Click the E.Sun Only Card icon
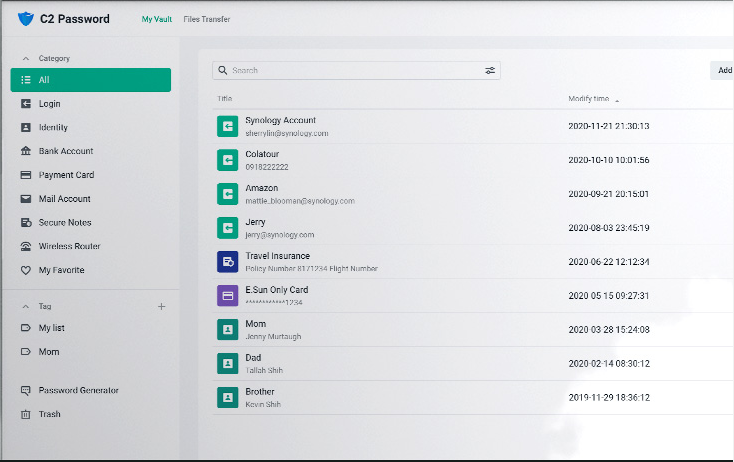734x462 pixels. tap(228, 296)
